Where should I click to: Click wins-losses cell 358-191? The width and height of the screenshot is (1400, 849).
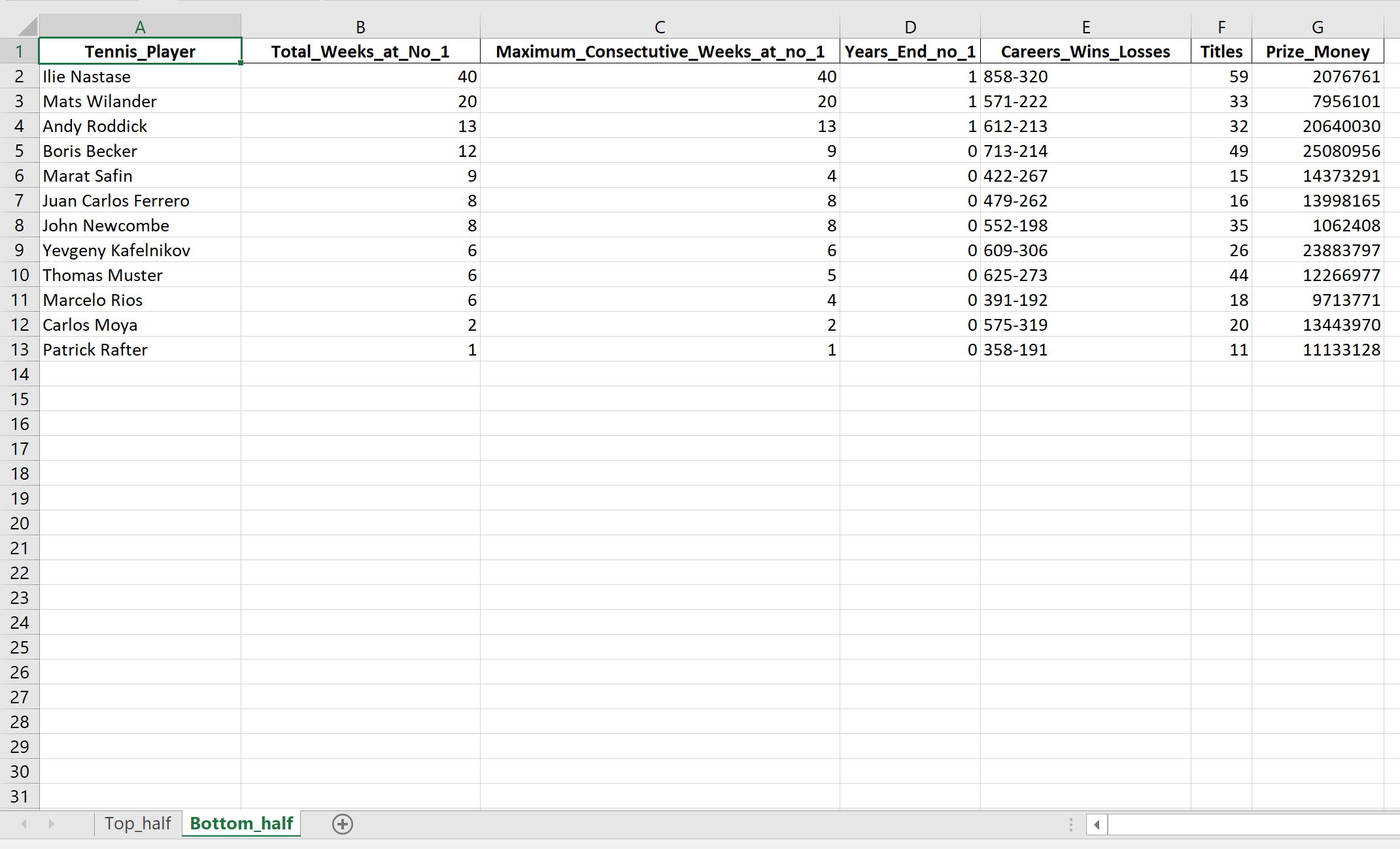click(x=1085, y=350)
